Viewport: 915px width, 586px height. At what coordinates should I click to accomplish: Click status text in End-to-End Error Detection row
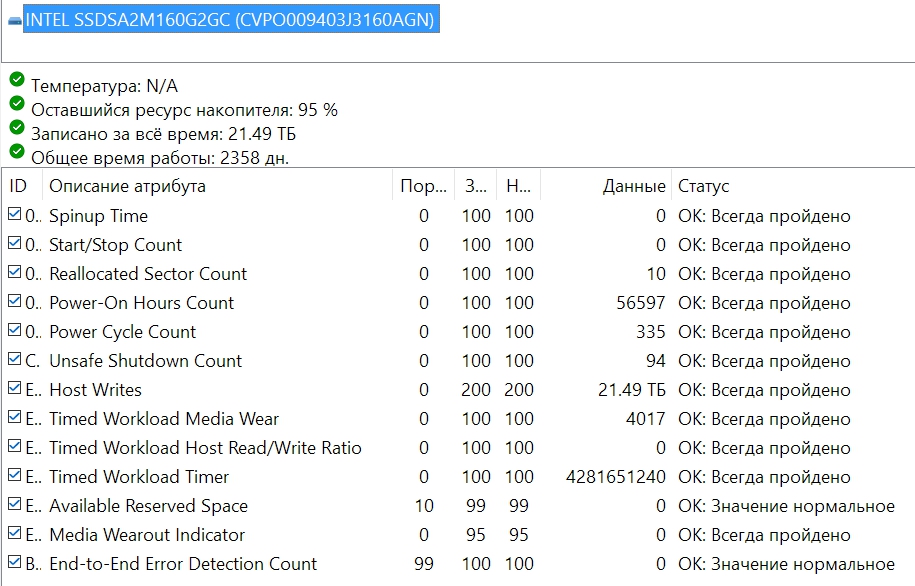pyautogui.click(x=786, y=564)
